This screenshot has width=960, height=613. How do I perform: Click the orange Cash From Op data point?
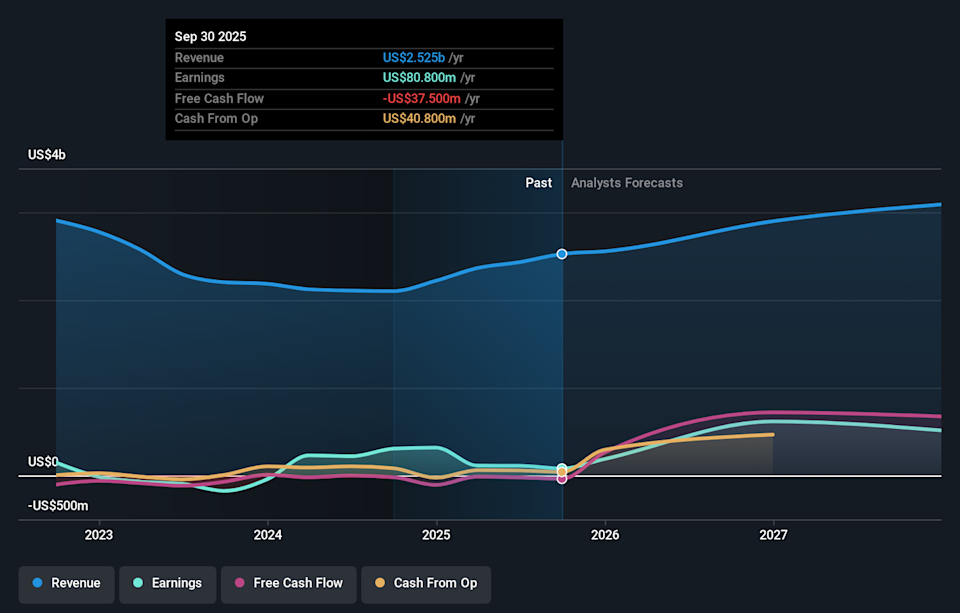coord(561,472)
